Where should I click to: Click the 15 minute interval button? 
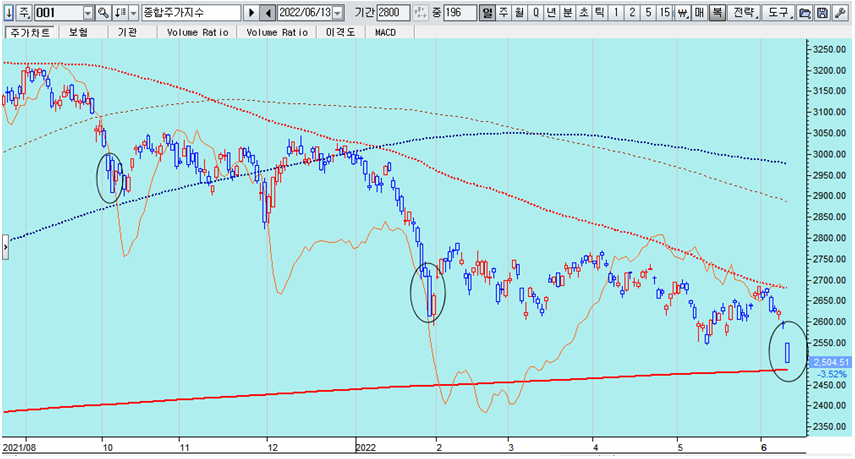point(665,13)
